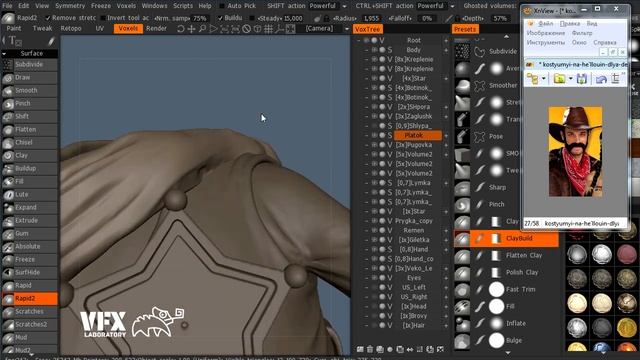Collapse the Remen layer node
Screen dimensions: 640x360
tap(366, 230)
